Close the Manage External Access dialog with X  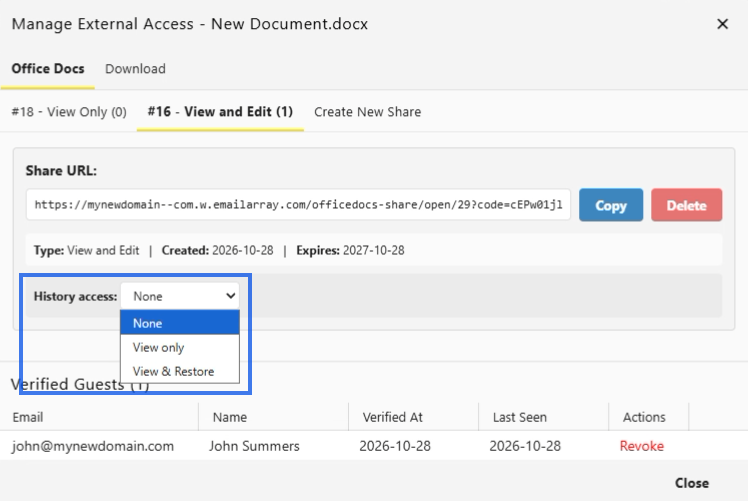tap(722, 24)
